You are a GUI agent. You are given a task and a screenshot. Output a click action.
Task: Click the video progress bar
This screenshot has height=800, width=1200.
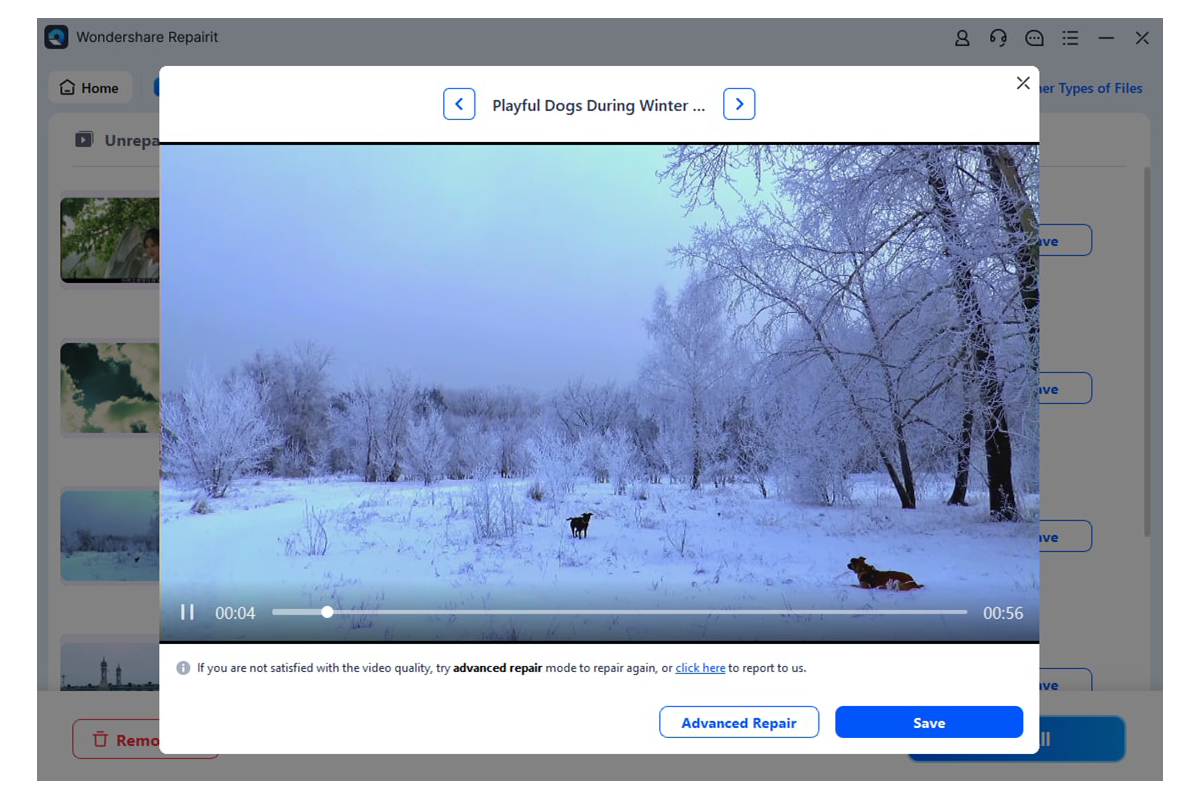(x=620, y=611)
